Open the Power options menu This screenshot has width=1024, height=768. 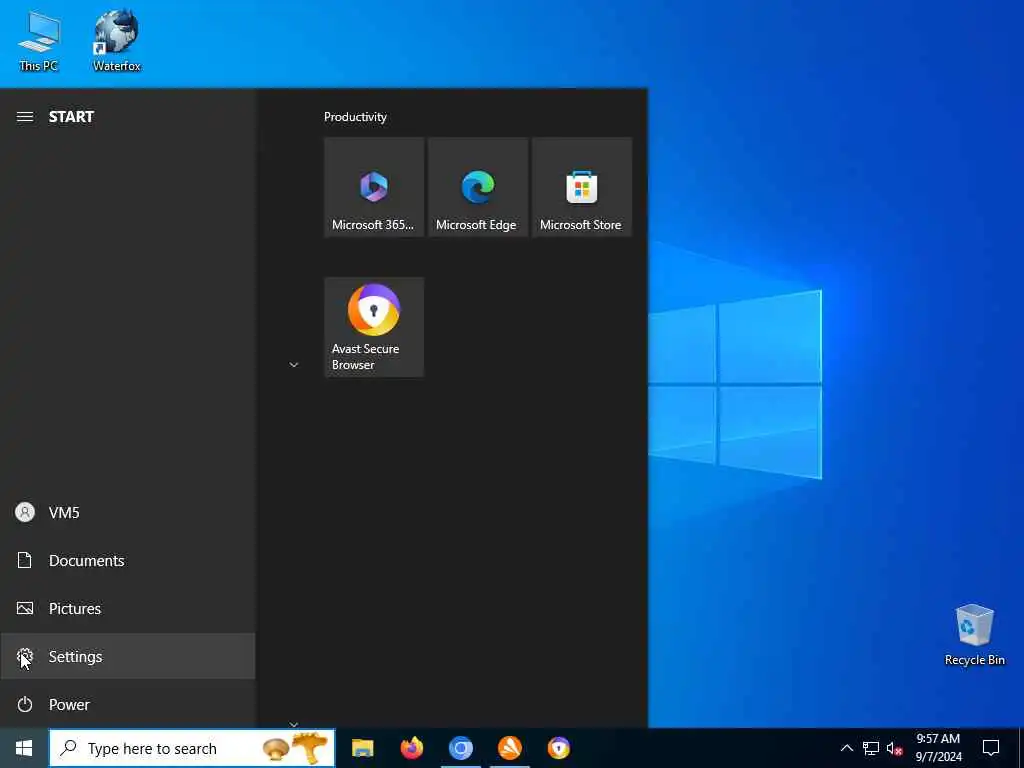128,704
